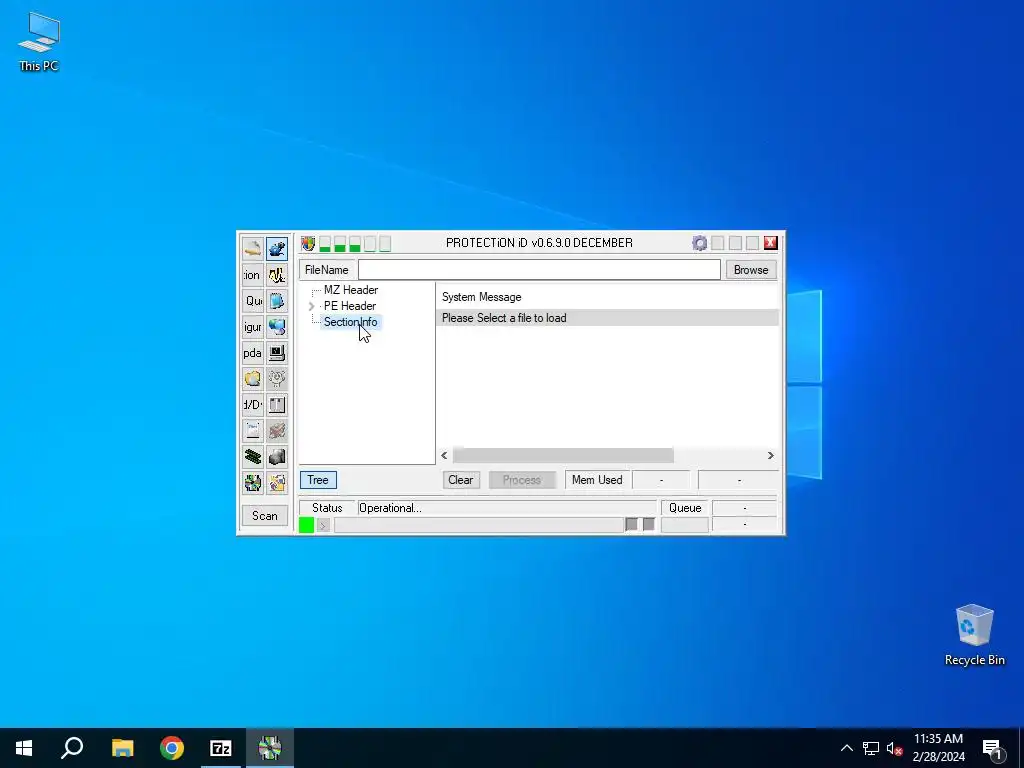Click the Tree button
Screen dimensions: 1024x768
coord(318,480)
